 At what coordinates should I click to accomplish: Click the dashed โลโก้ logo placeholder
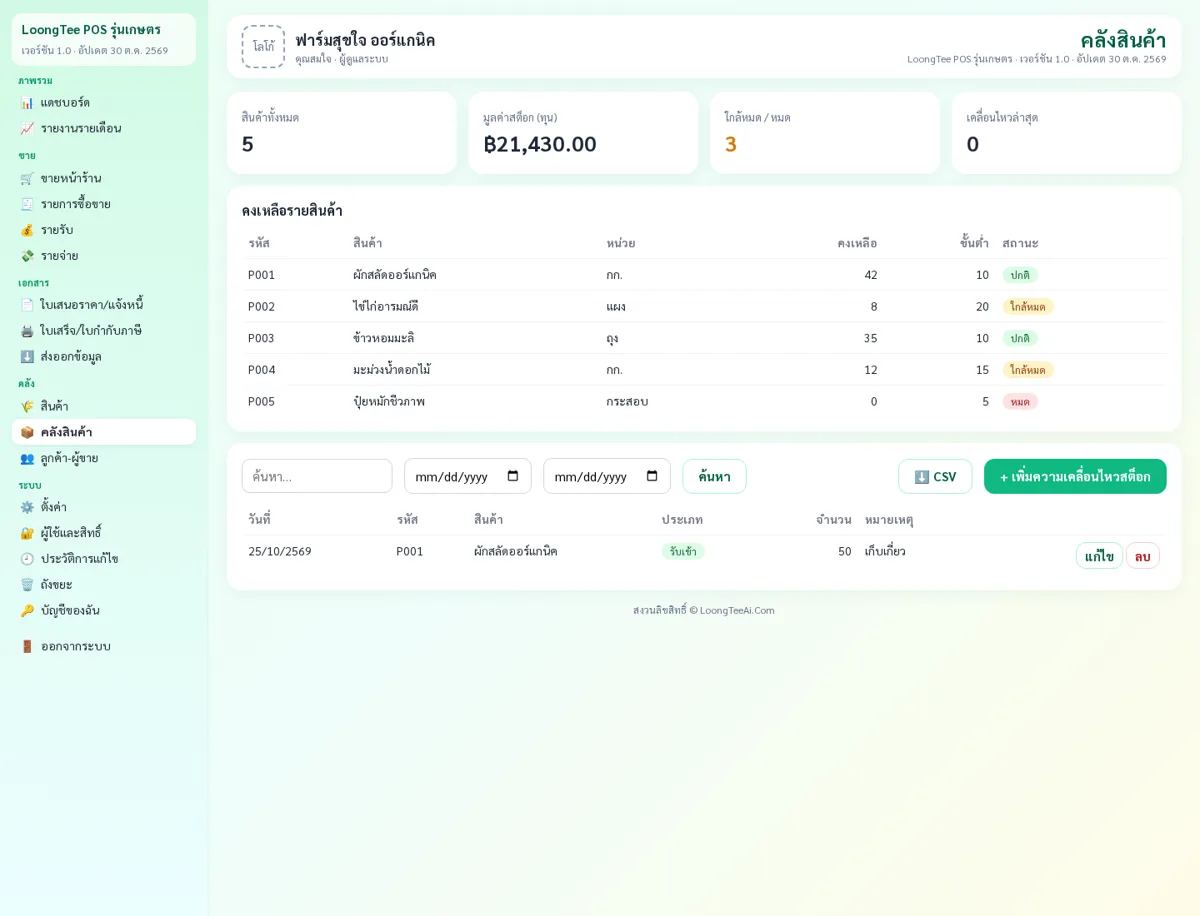tap(263, 47)
